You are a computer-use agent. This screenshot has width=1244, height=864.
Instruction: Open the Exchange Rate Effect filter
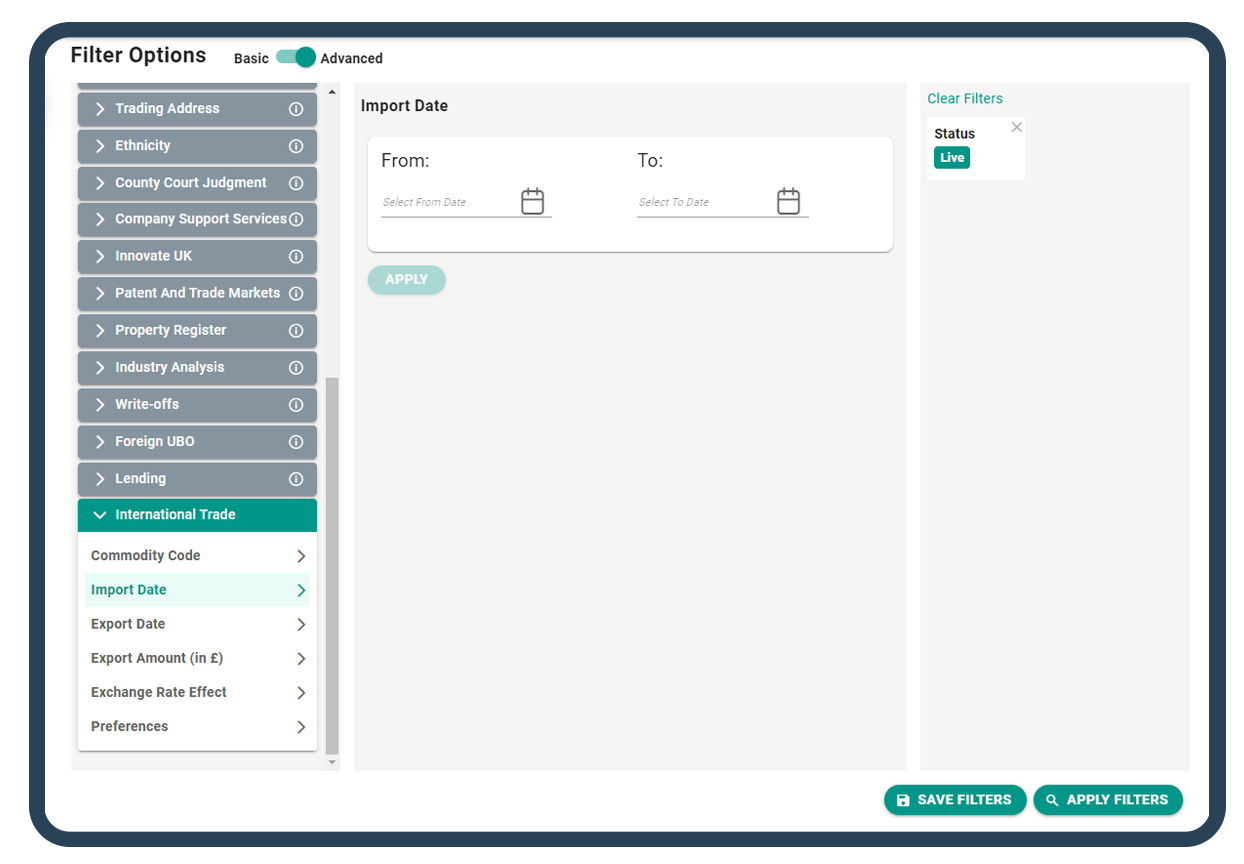[197, 692]
